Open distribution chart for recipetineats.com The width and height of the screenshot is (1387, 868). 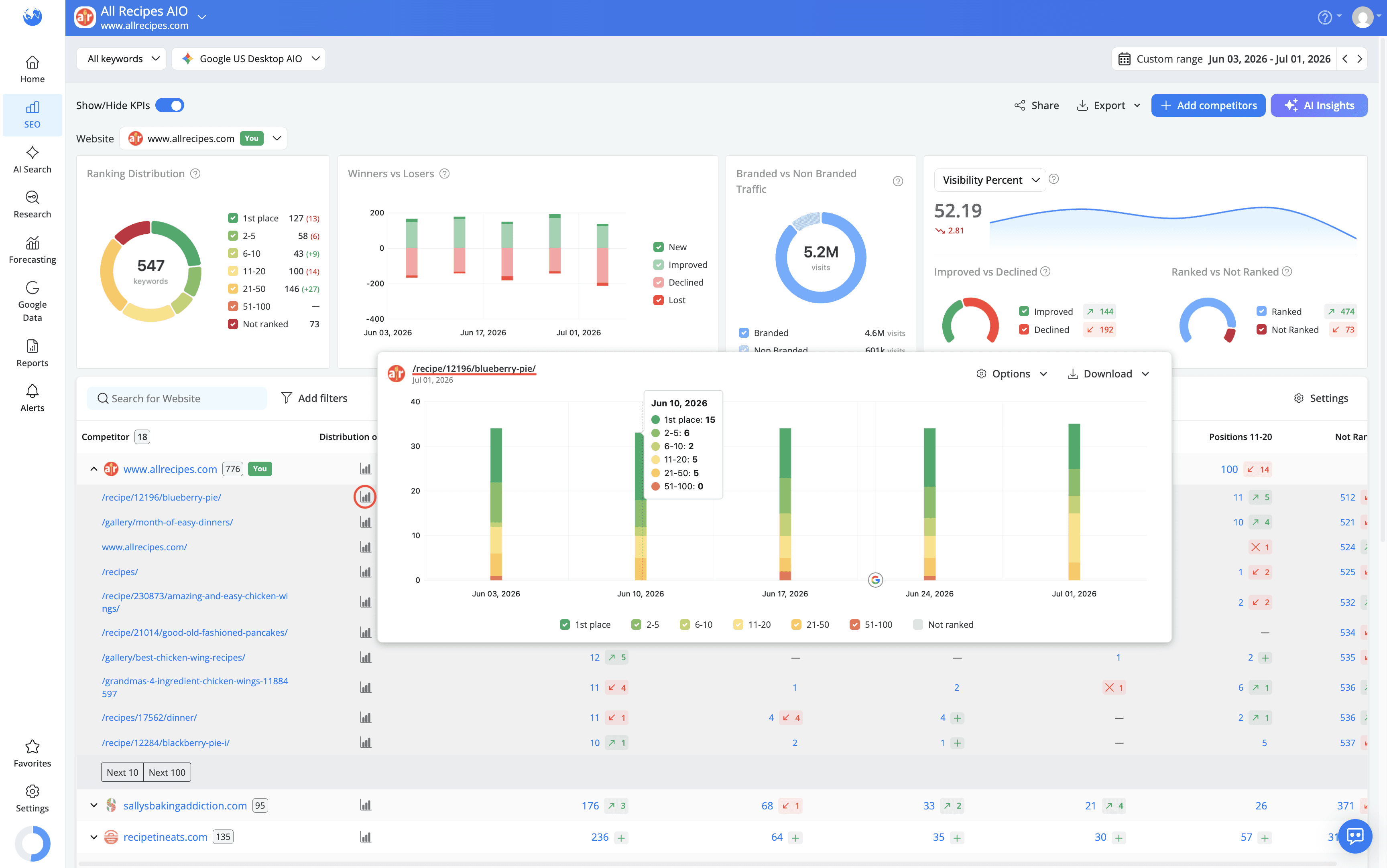click(x=365, y=837)
